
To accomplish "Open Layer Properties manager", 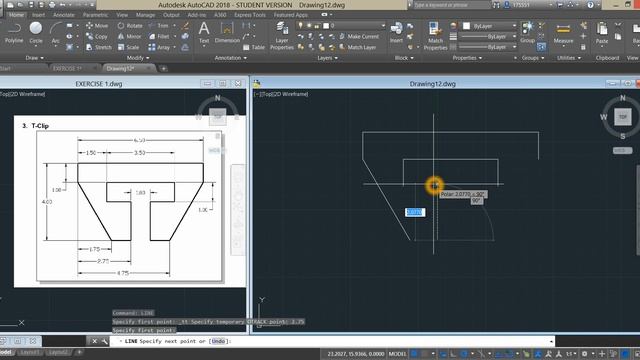I will 282,36.
